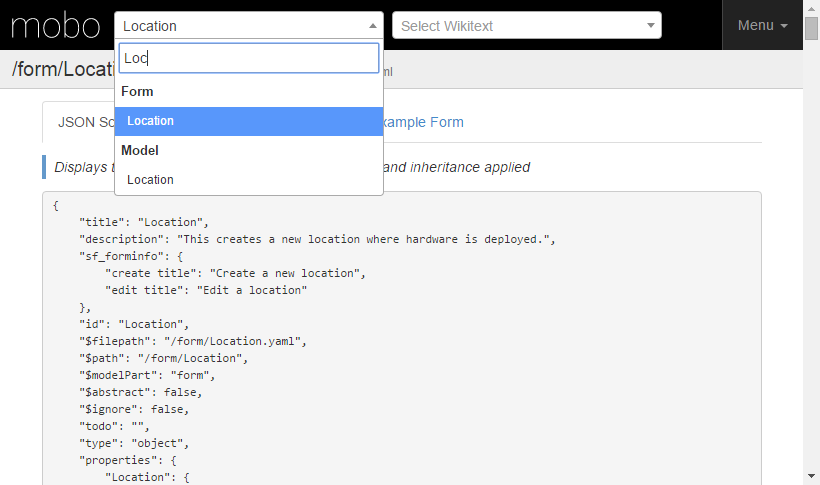The image size is (820, 485).
Task: Click the "$modelPart": "form" line
Action: click(147, 376)
